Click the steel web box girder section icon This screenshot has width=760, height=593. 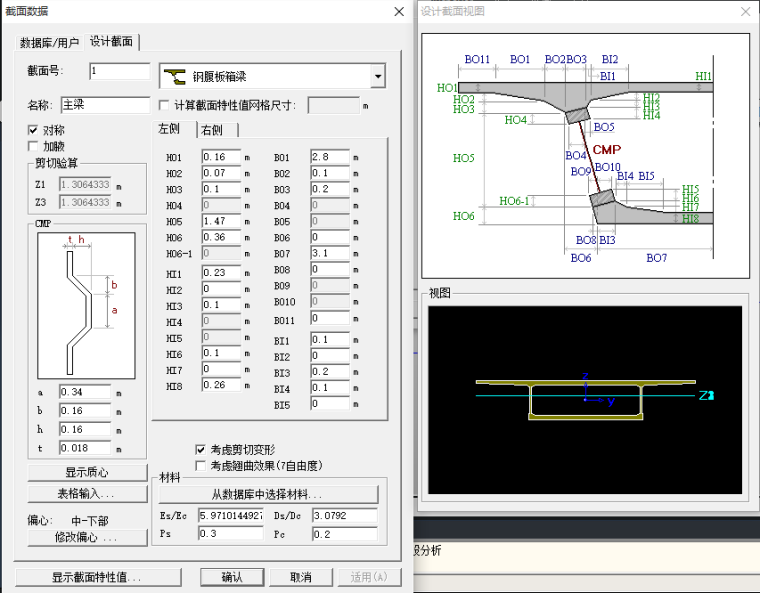175,76
